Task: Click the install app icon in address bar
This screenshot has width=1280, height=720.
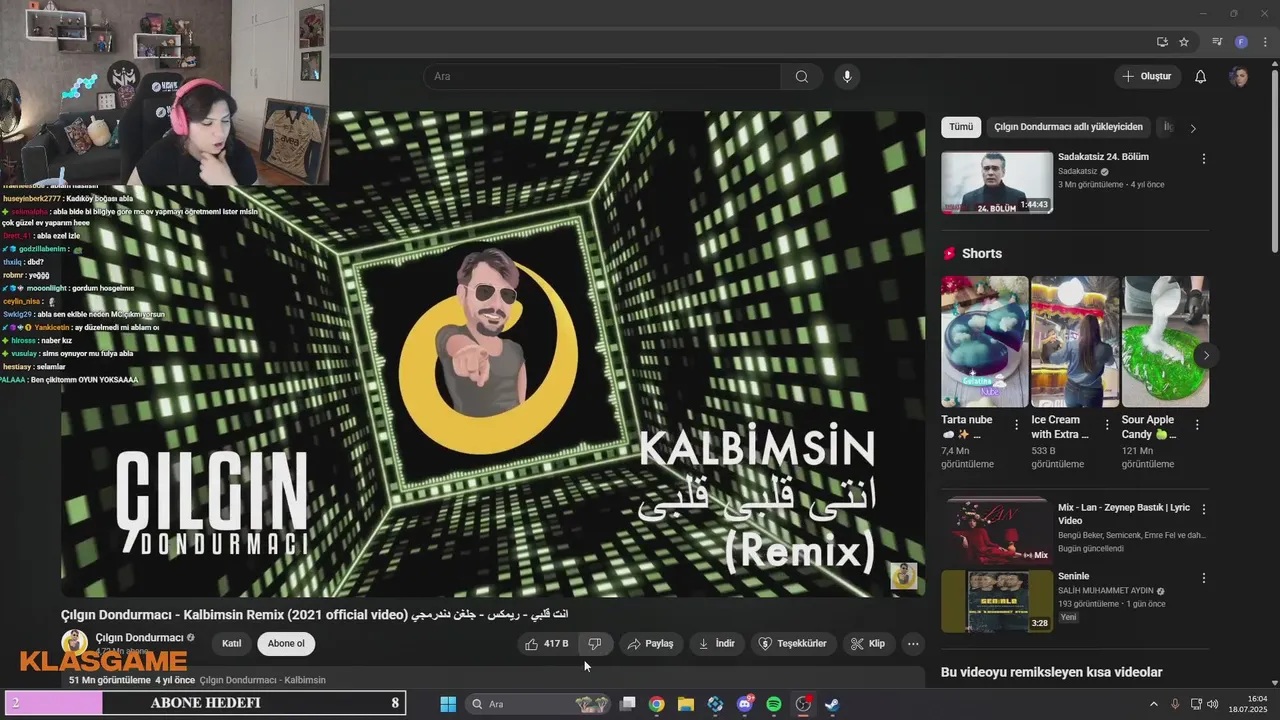Action: pyautogui.click(x=1162, y=42)
